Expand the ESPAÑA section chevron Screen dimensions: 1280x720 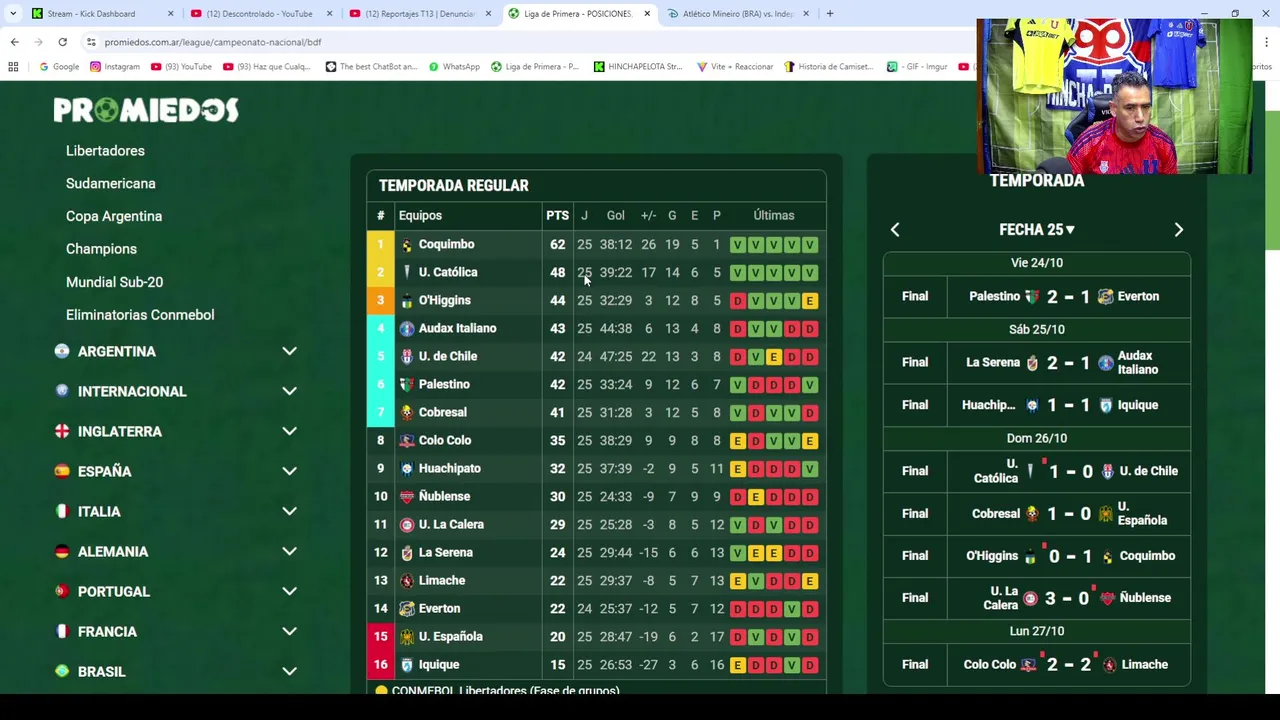[x=289, y=471]
